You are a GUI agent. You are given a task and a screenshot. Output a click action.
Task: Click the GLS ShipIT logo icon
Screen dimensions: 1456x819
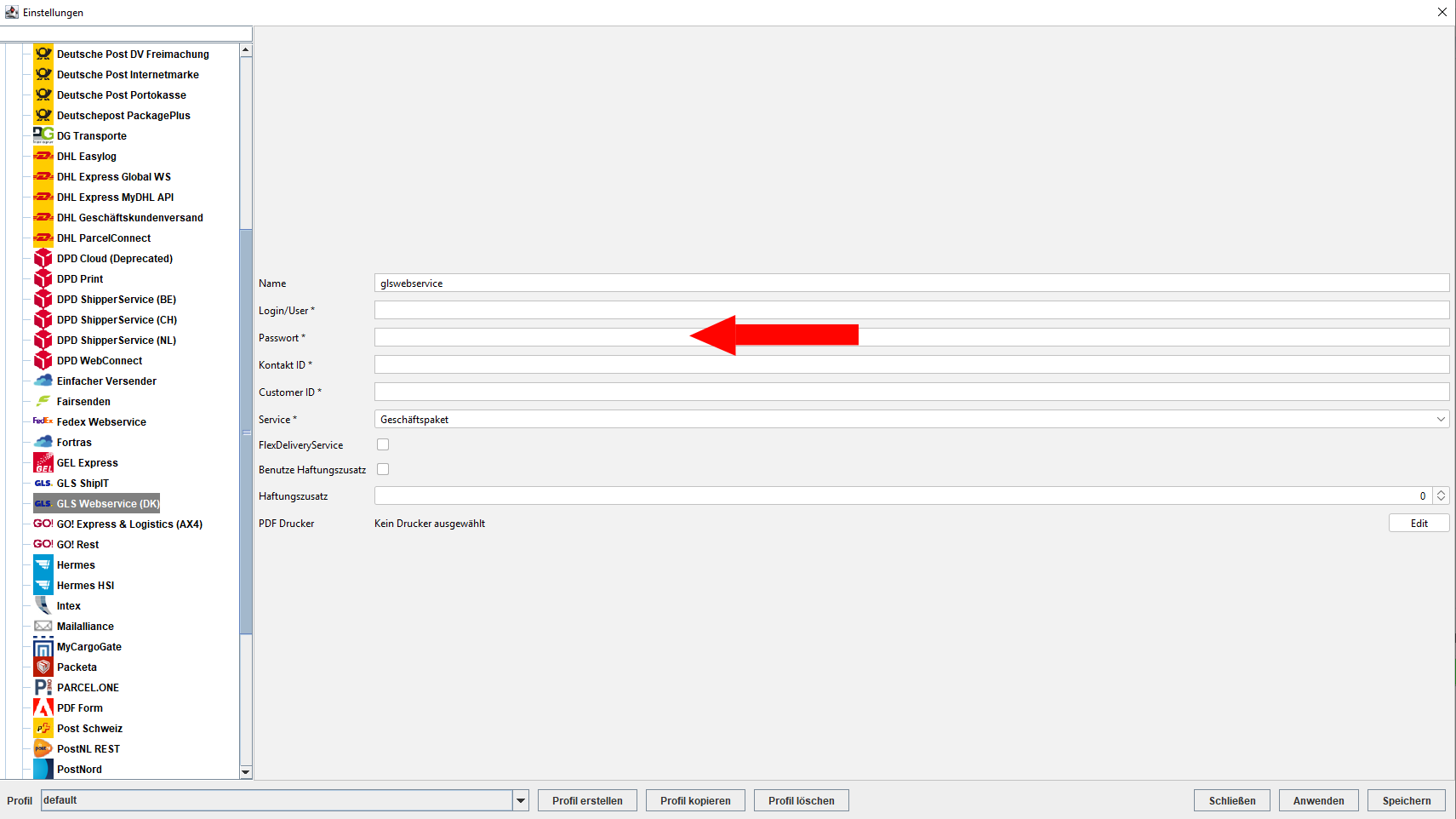(x=43, y=483)
